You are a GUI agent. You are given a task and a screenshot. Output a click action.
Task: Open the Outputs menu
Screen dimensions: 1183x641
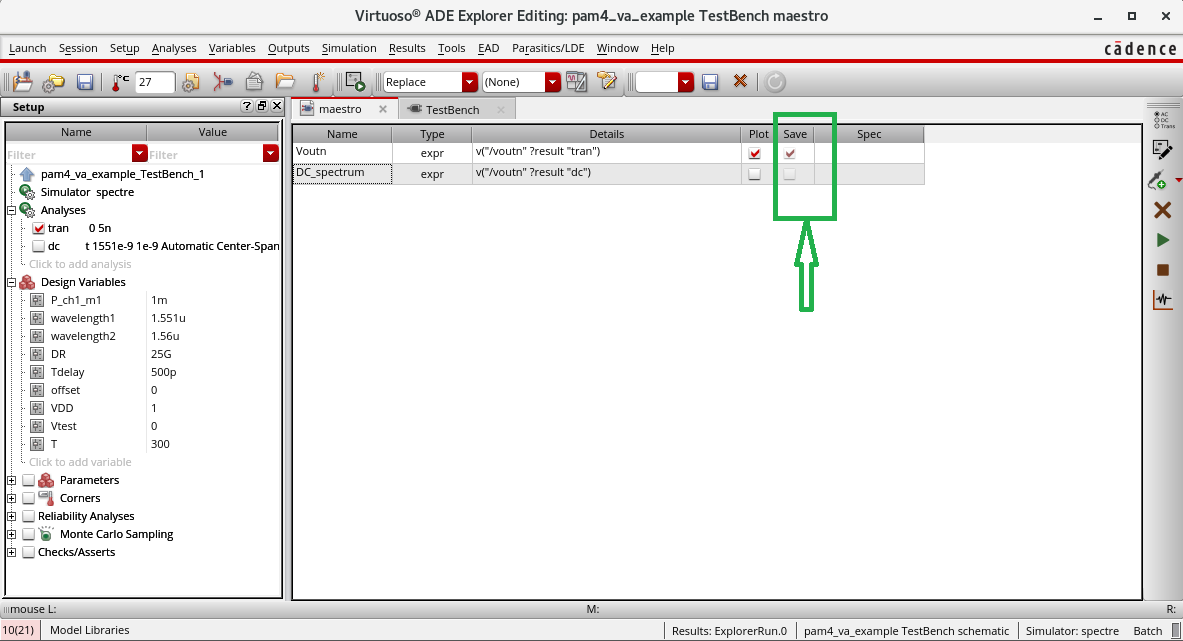point(288,48)
